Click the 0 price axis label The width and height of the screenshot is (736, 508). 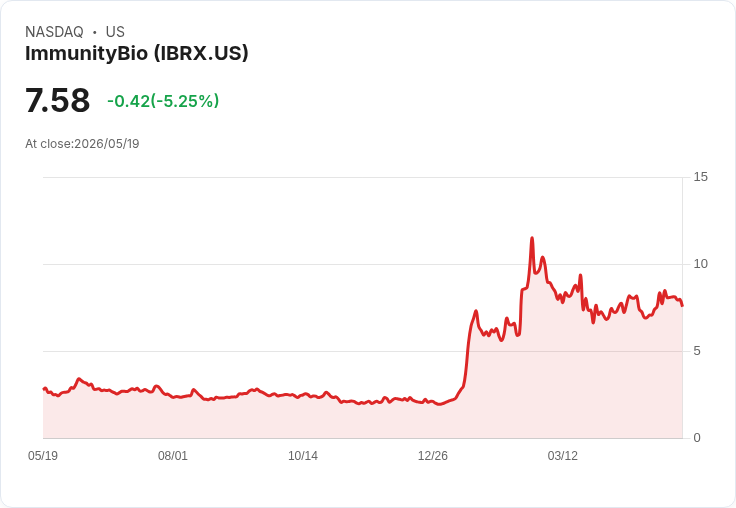(x=697, y=438)
